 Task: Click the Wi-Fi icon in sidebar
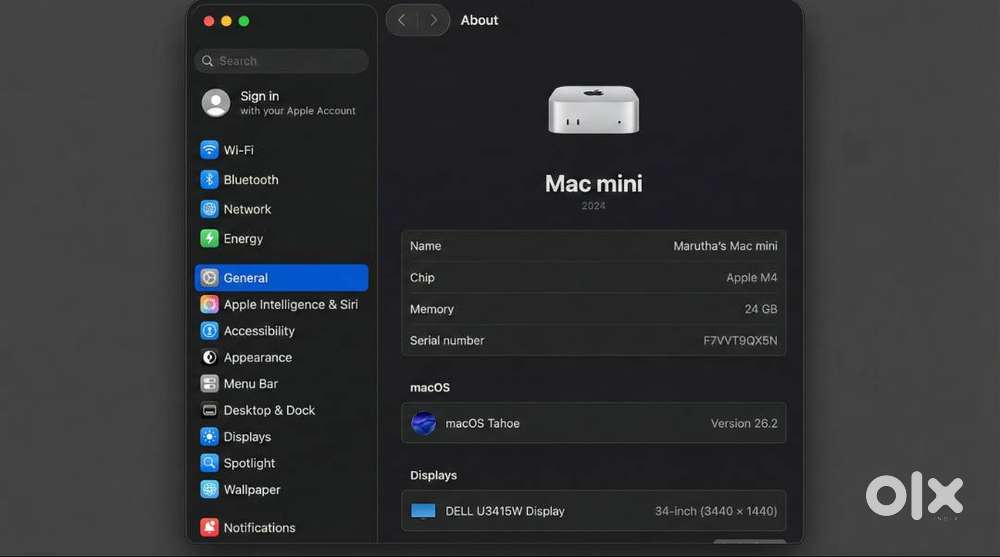(x=209, y=150)
